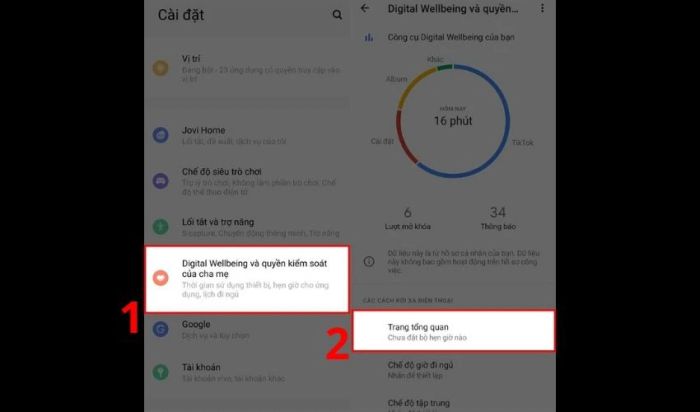Open Chế độ giờ đi ngủ setting
The image size is (700, 412).
(454, 370)
